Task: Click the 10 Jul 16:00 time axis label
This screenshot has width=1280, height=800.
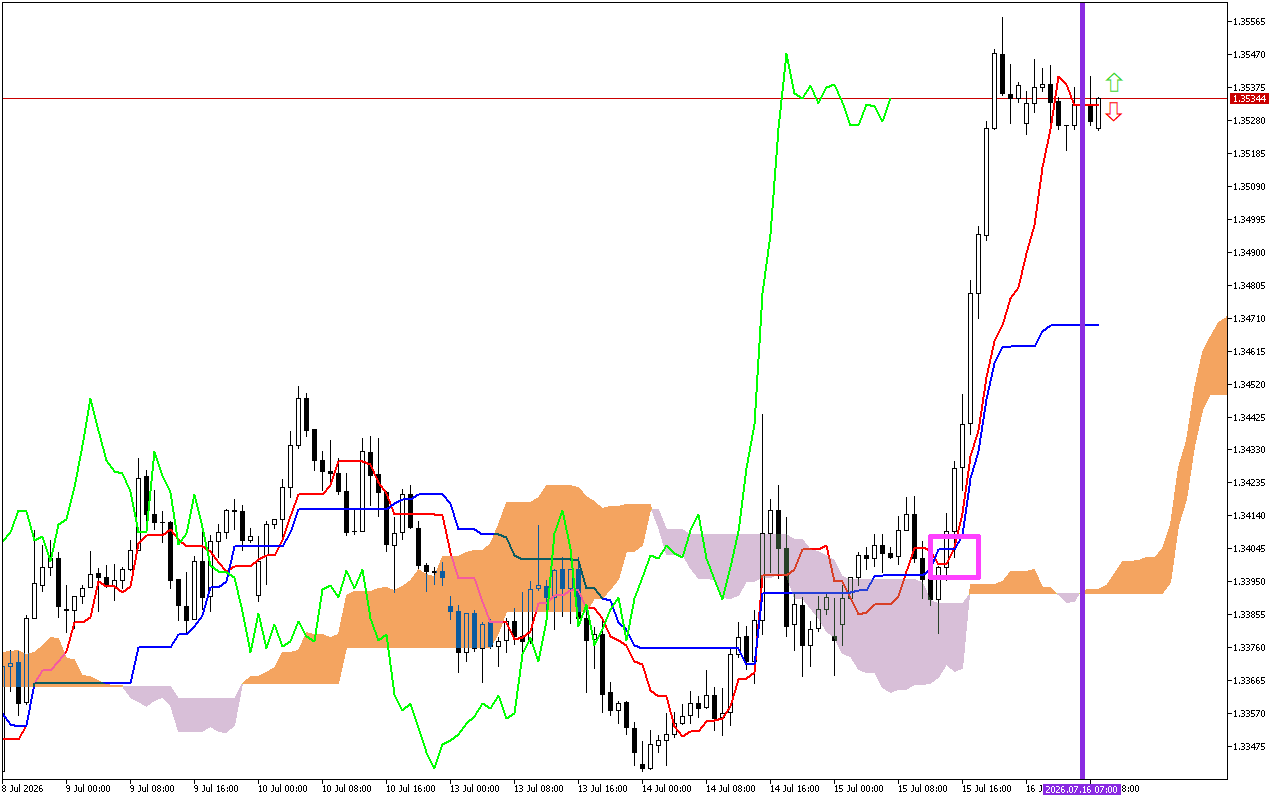Action: coord(409,788)
